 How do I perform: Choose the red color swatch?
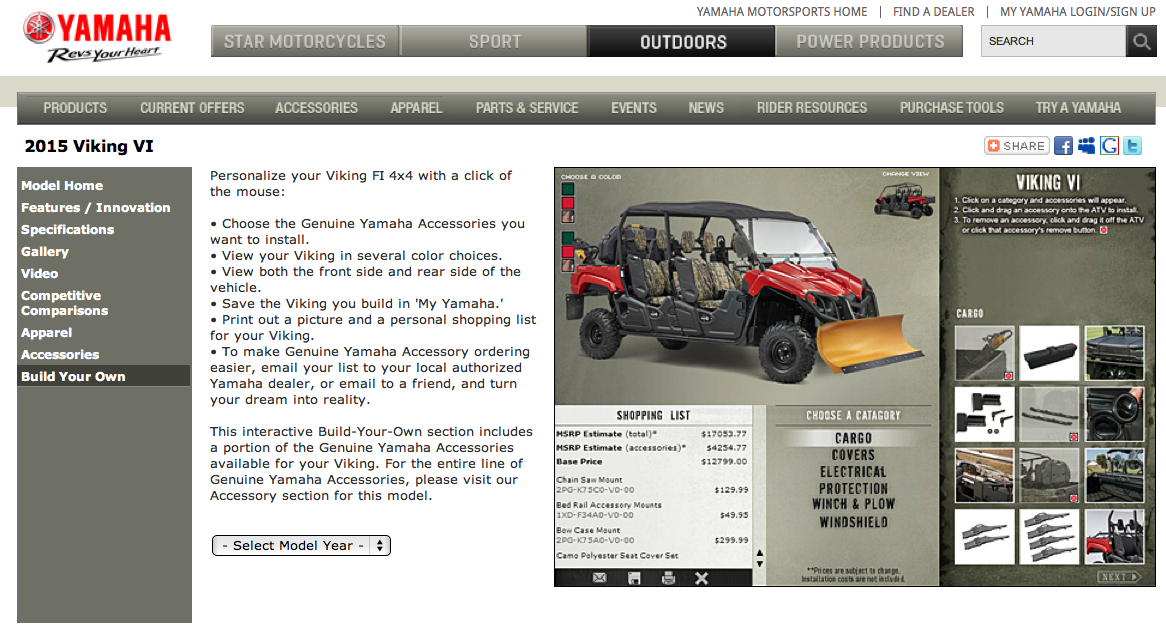point(568,203)
